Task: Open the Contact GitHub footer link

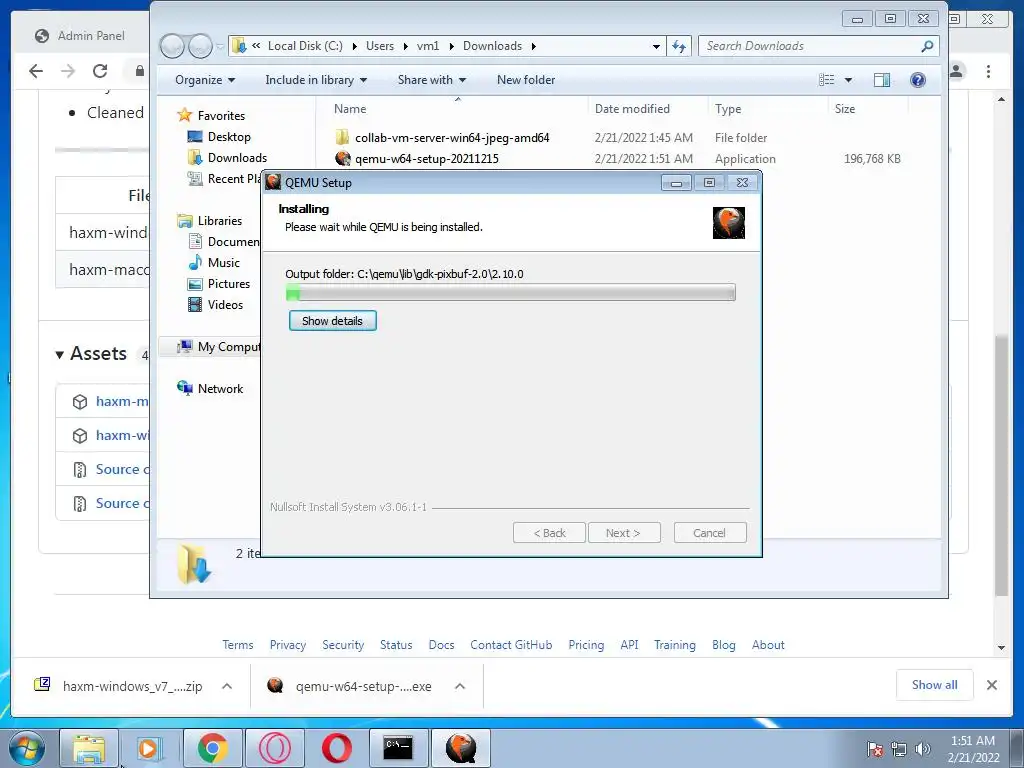Action: pyautogui.click(x=511, y=645)
